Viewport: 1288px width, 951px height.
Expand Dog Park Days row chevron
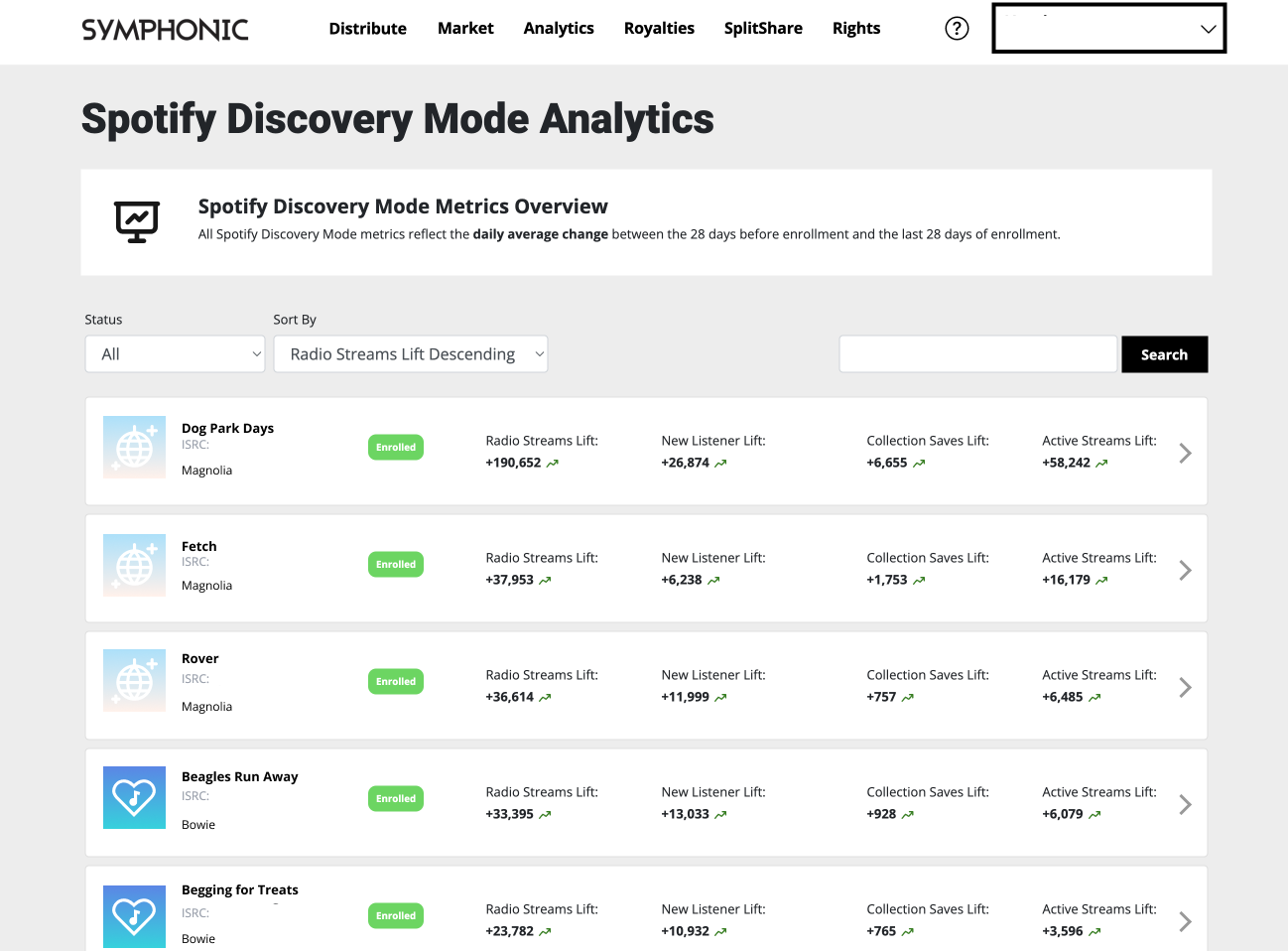[x=1185, y=453]
